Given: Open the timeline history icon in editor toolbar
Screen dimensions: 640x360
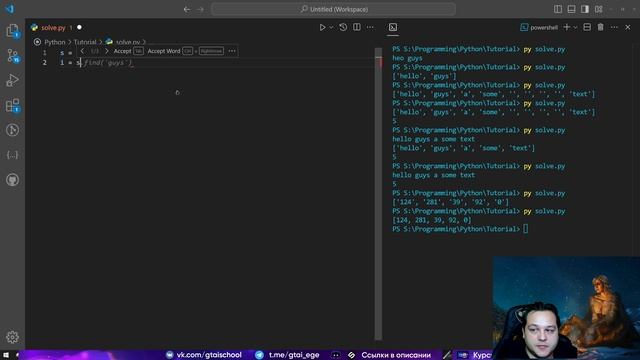Looking at the screenshot, I should (343, 27).
